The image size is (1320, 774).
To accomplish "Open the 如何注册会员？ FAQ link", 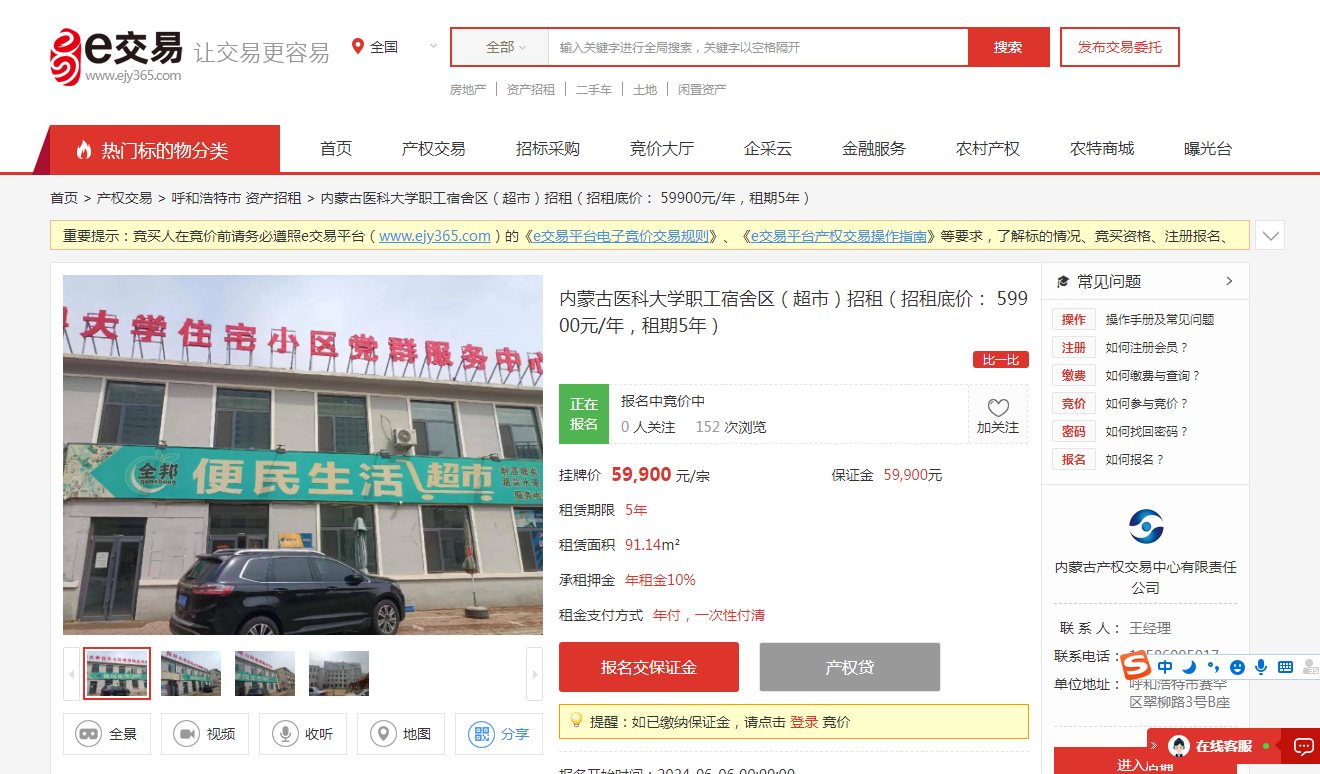I will click(1147, 348).
